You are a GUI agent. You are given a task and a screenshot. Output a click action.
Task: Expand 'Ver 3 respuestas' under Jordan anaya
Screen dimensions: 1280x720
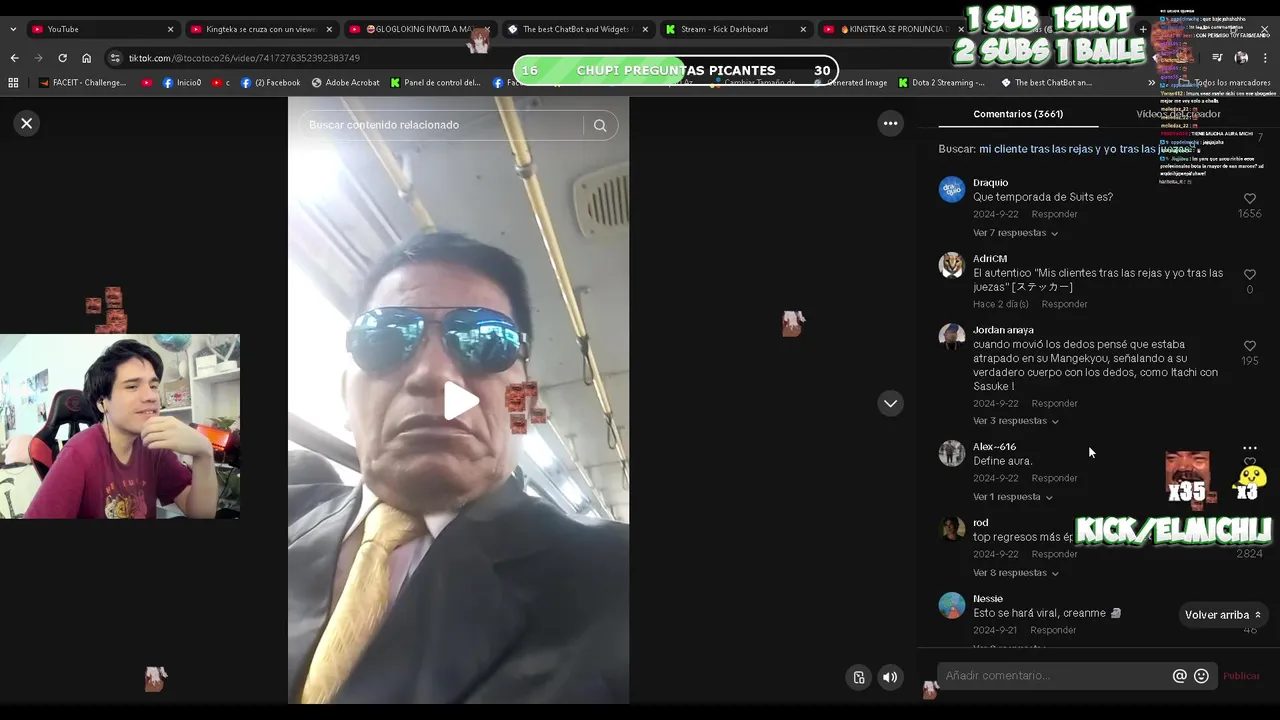(1015, 421)
